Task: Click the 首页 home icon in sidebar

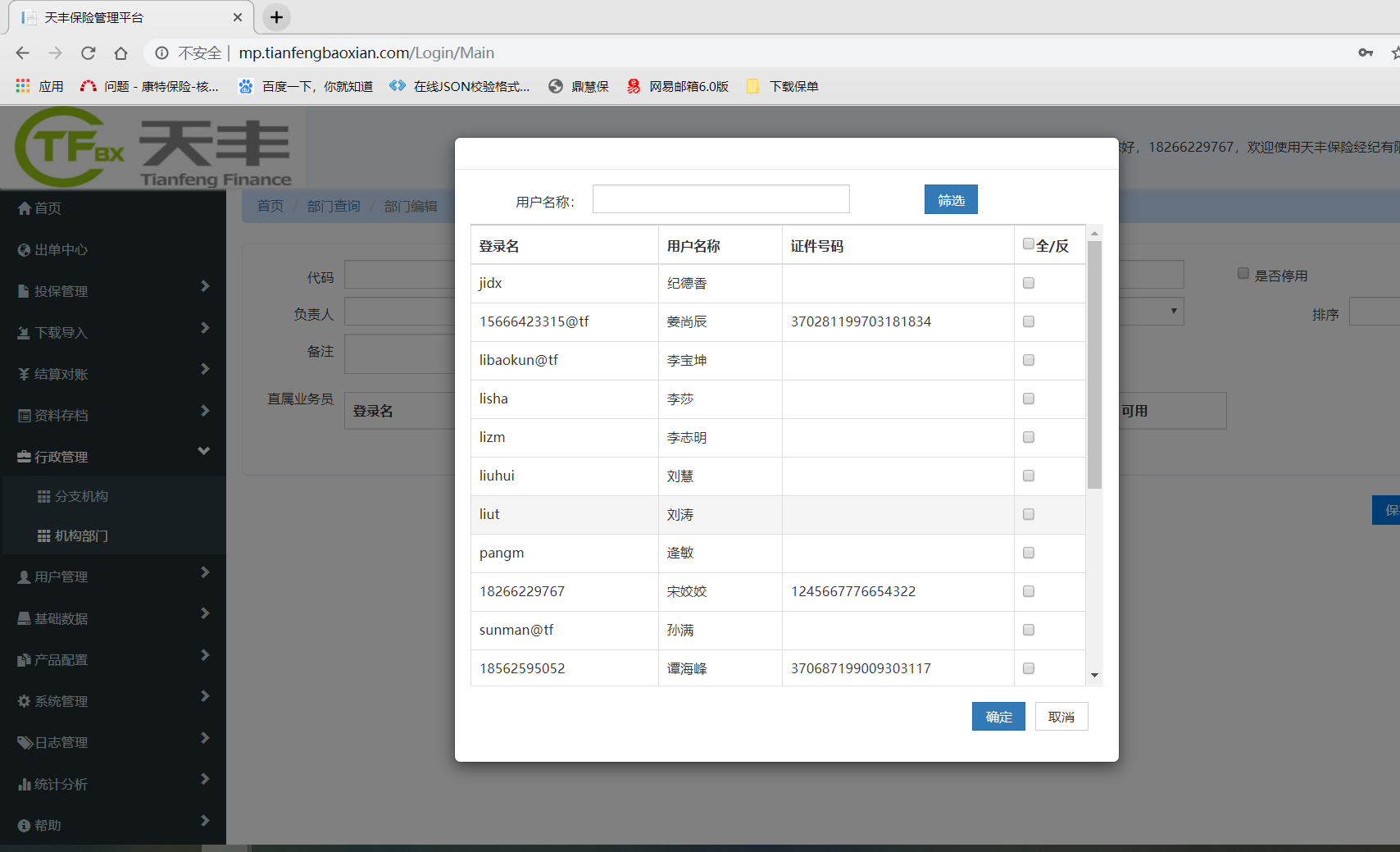Action: pos(25,208)
